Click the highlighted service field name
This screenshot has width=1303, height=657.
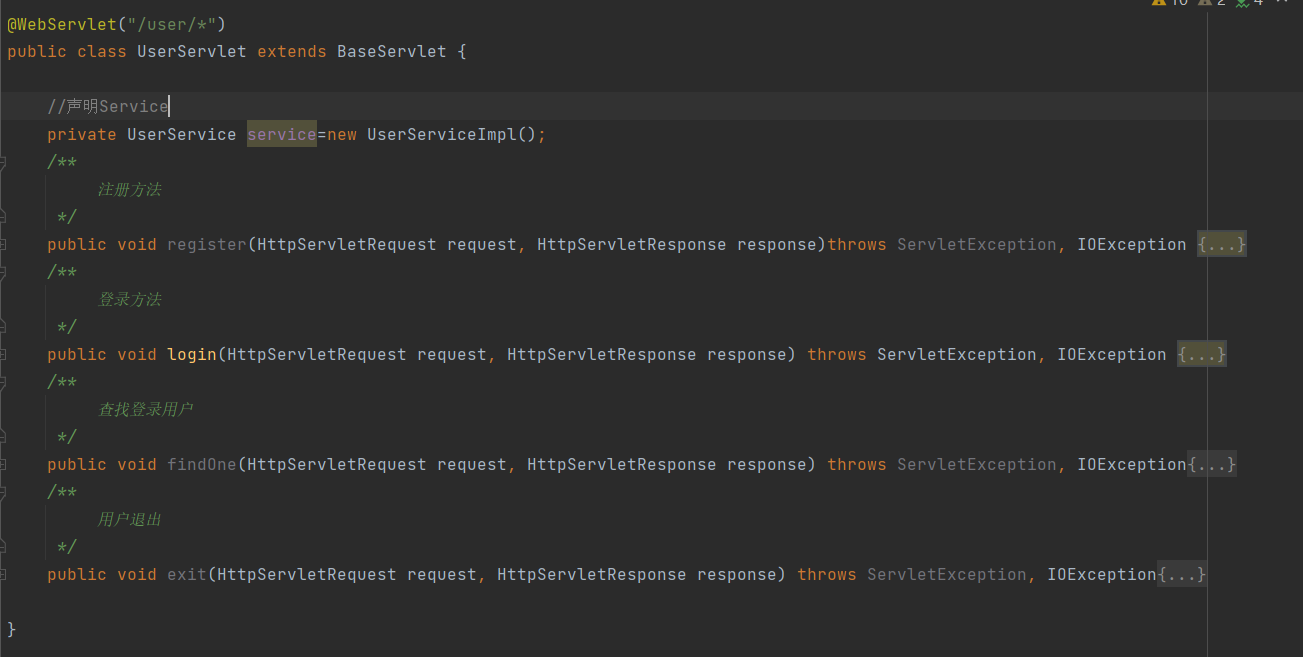[x=281, y=135]
